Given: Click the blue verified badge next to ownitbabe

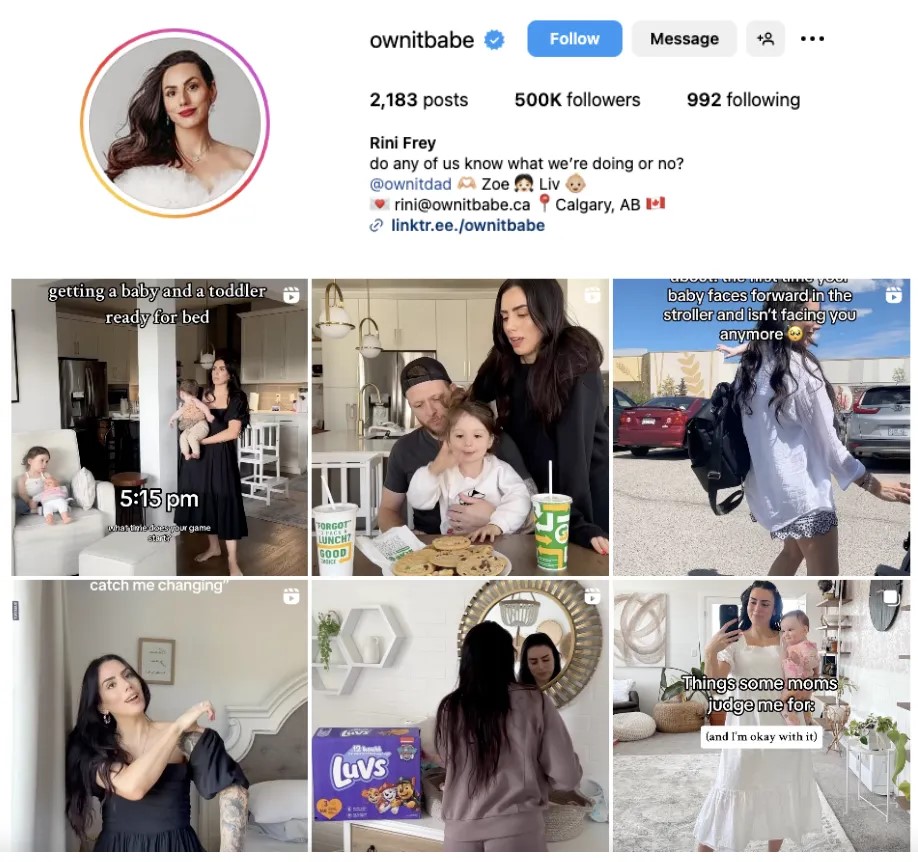Looking at the screenshot, I should point(495,40).
